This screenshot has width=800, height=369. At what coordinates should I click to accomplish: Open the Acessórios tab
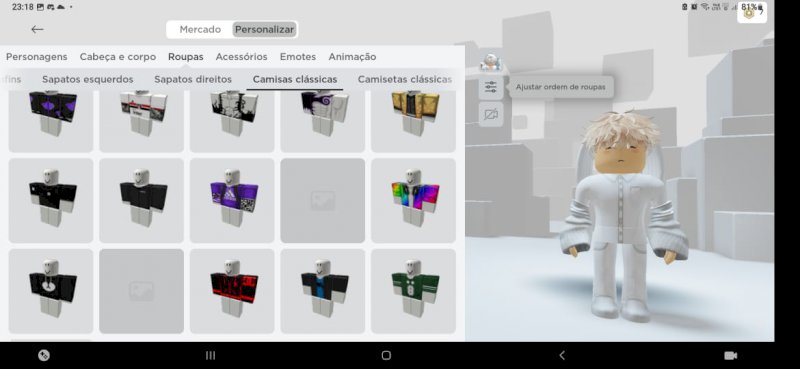coord(241,57)
